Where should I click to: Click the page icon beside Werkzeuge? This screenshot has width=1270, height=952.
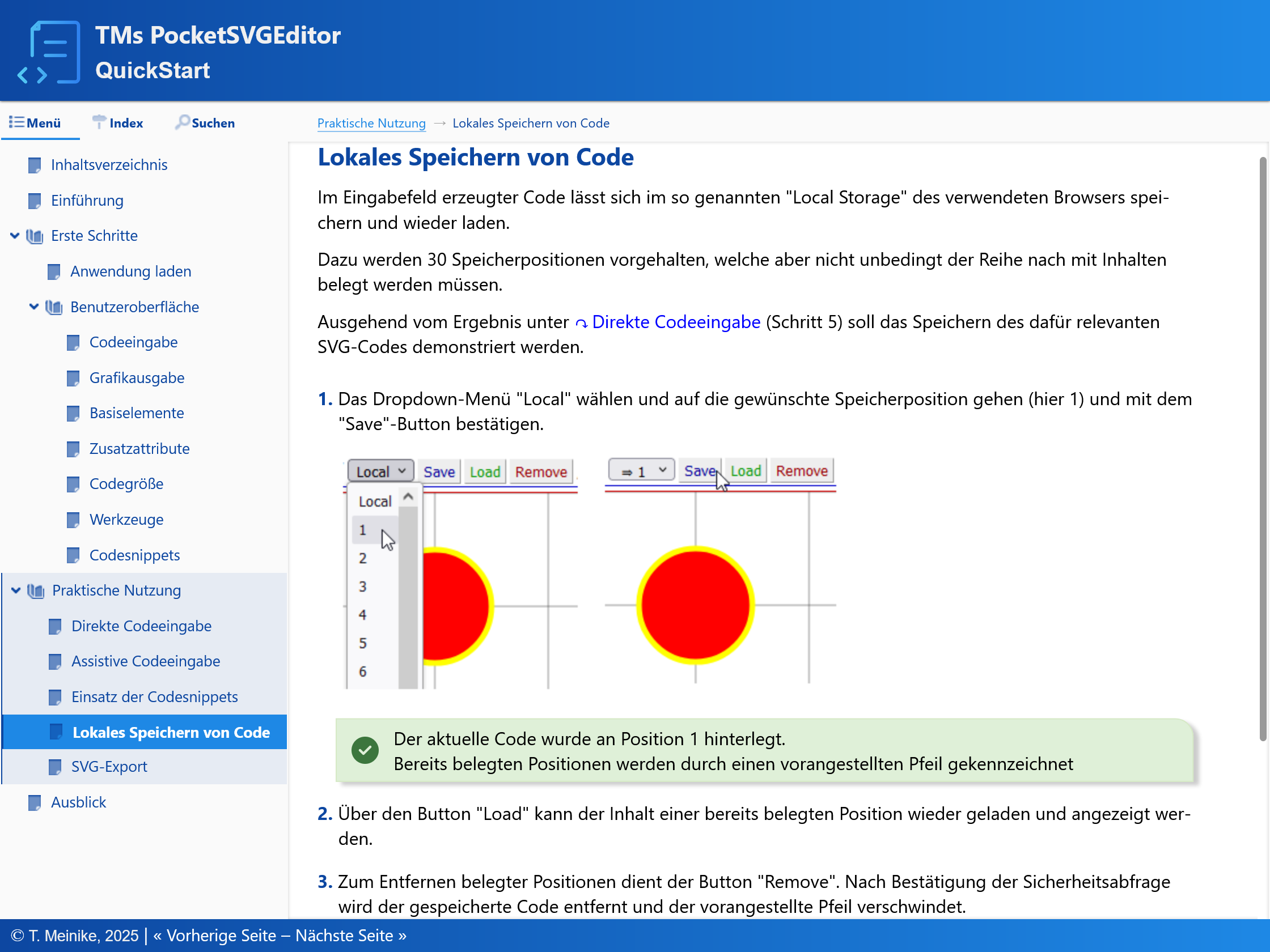[x=73, y=520]
